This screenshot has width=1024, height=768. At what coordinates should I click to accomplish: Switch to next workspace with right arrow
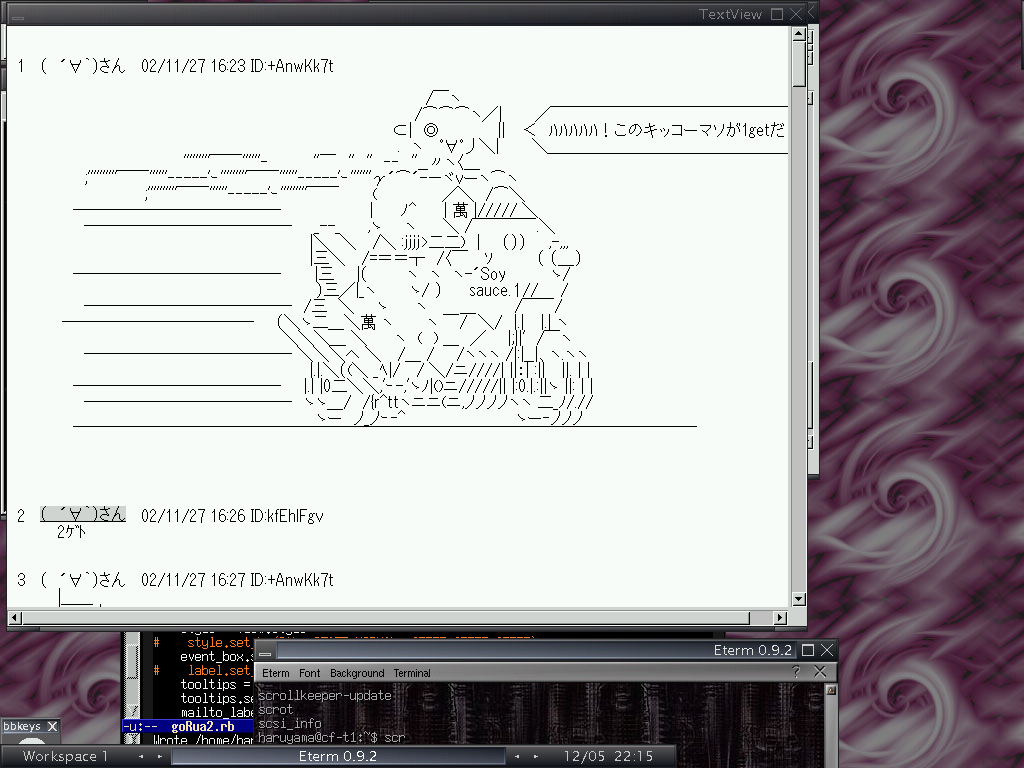(159, 756)
